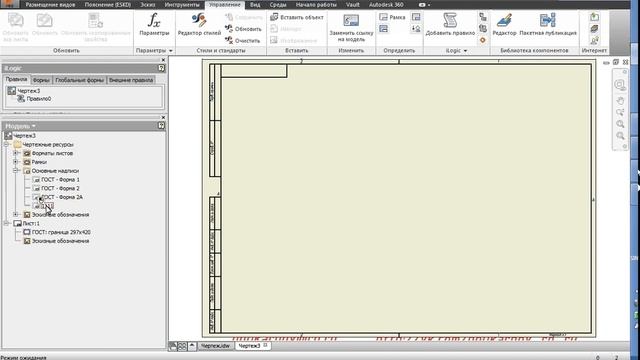Click navigation wheel icon in nav bar
The height and width of the screenshot is (360, 640).
pyautogui.click(x=620, y=85)
